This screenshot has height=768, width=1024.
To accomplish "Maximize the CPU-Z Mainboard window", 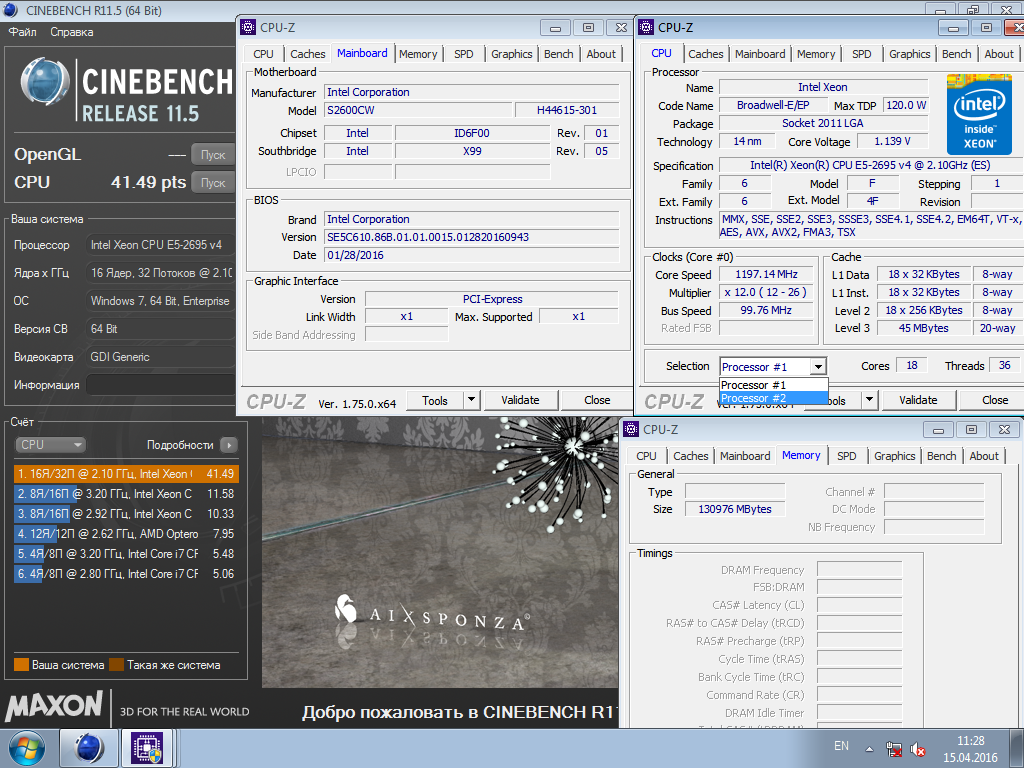I will click(x=588, y=27).
